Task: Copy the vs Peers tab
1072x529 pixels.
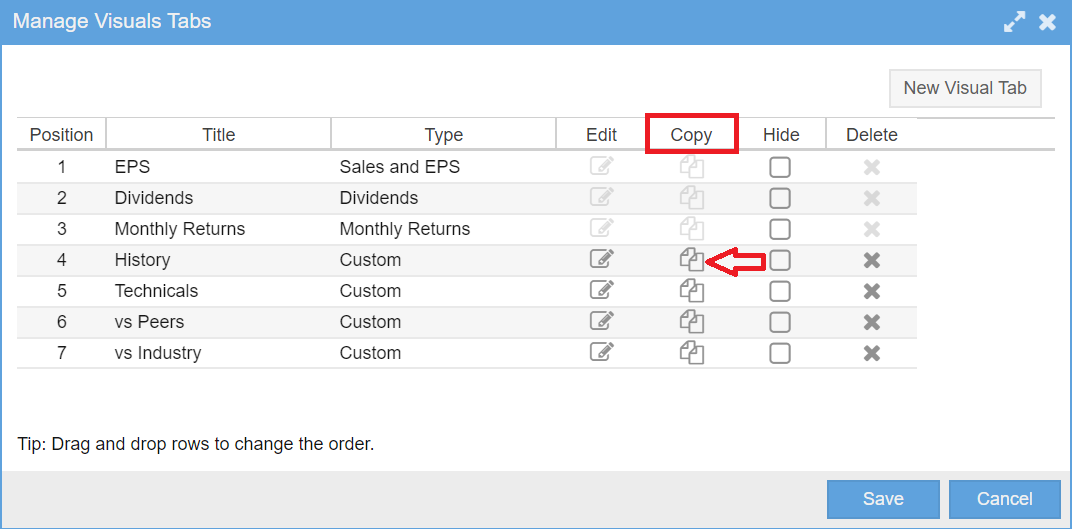Action: (x=692, y=321)
